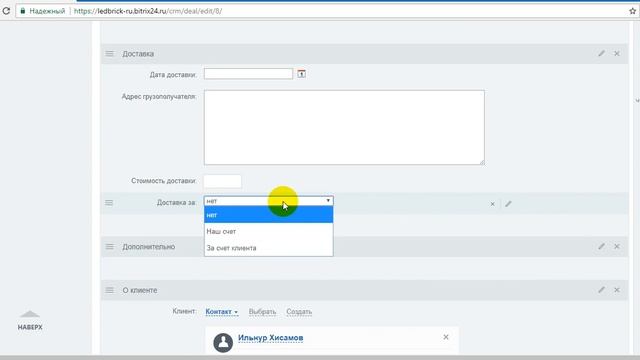Click the О клиенте section title
This screenshot has width=640, height=360.
point(140,290)
